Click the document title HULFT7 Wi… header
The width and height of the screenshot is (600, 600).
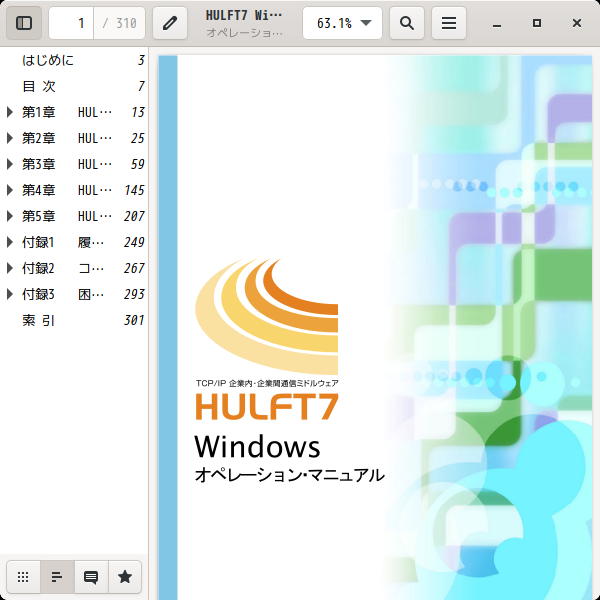[x=244, y=15]
